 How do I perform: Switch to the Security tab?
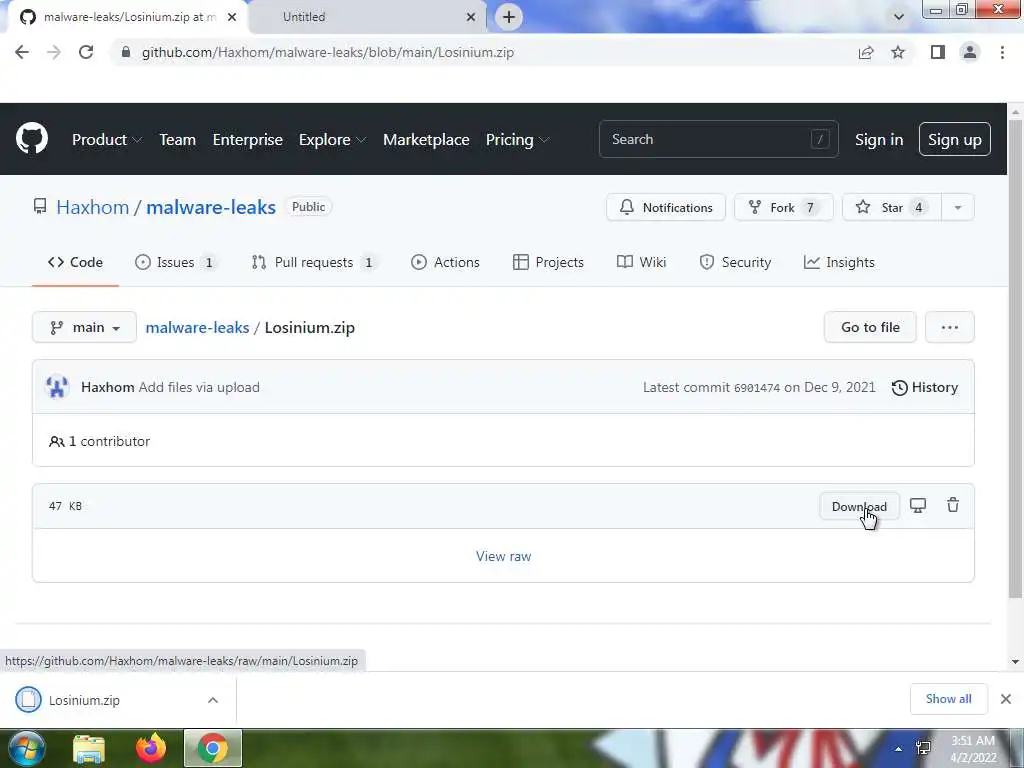tap(735, 263)
